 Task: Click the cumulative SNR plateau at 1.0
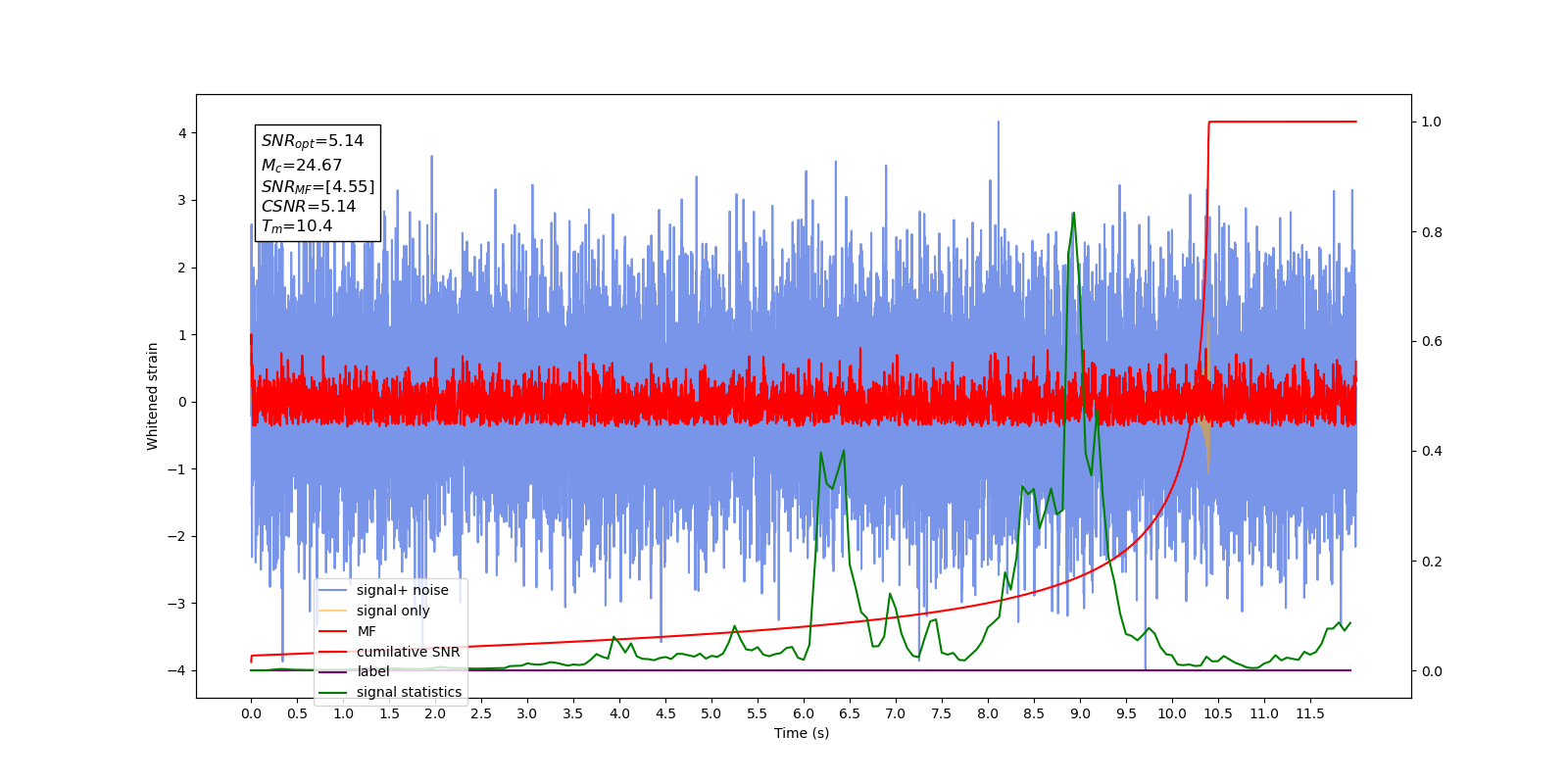[1282, 122]
